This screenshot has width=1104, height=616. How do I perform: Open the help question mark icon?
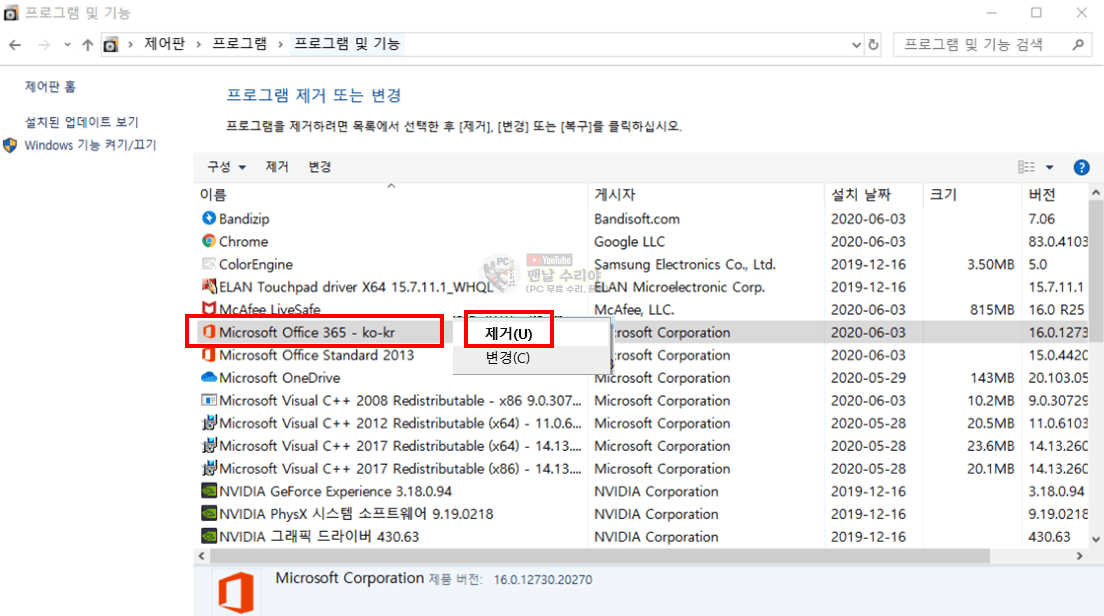coord(1081,168)
